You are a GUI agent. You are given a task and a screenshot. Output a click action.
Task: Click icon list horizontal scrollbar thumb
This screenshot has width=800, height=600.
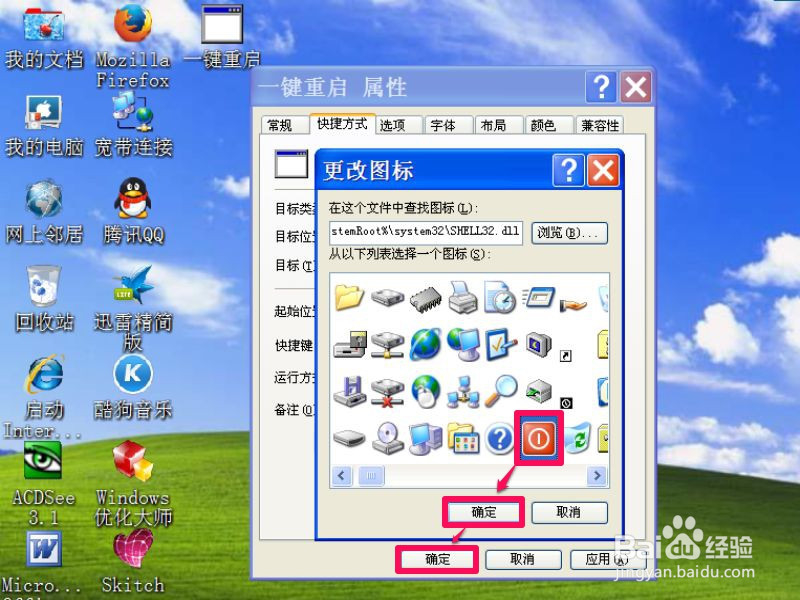click(371, 476)
